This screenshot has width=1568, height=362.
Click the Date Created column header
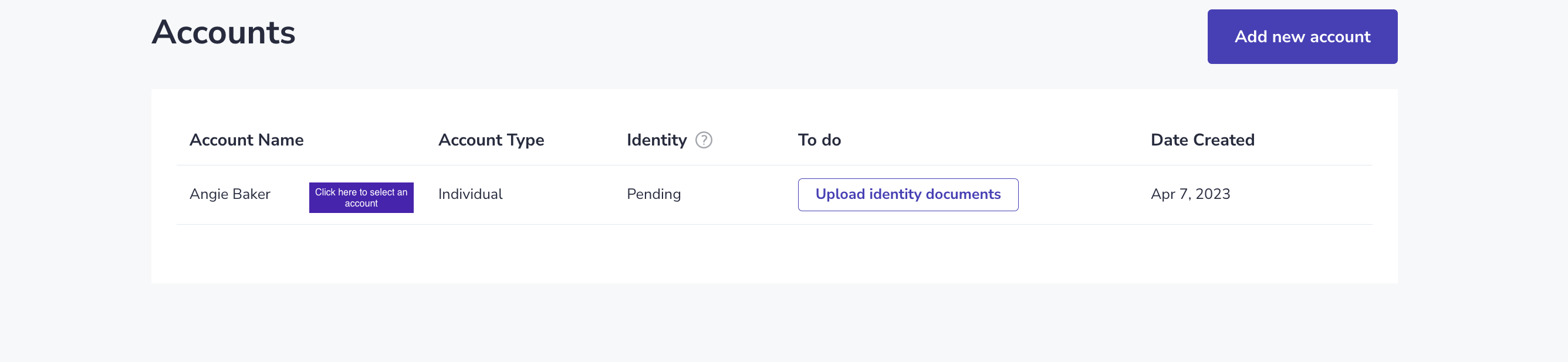(1202, 140)
